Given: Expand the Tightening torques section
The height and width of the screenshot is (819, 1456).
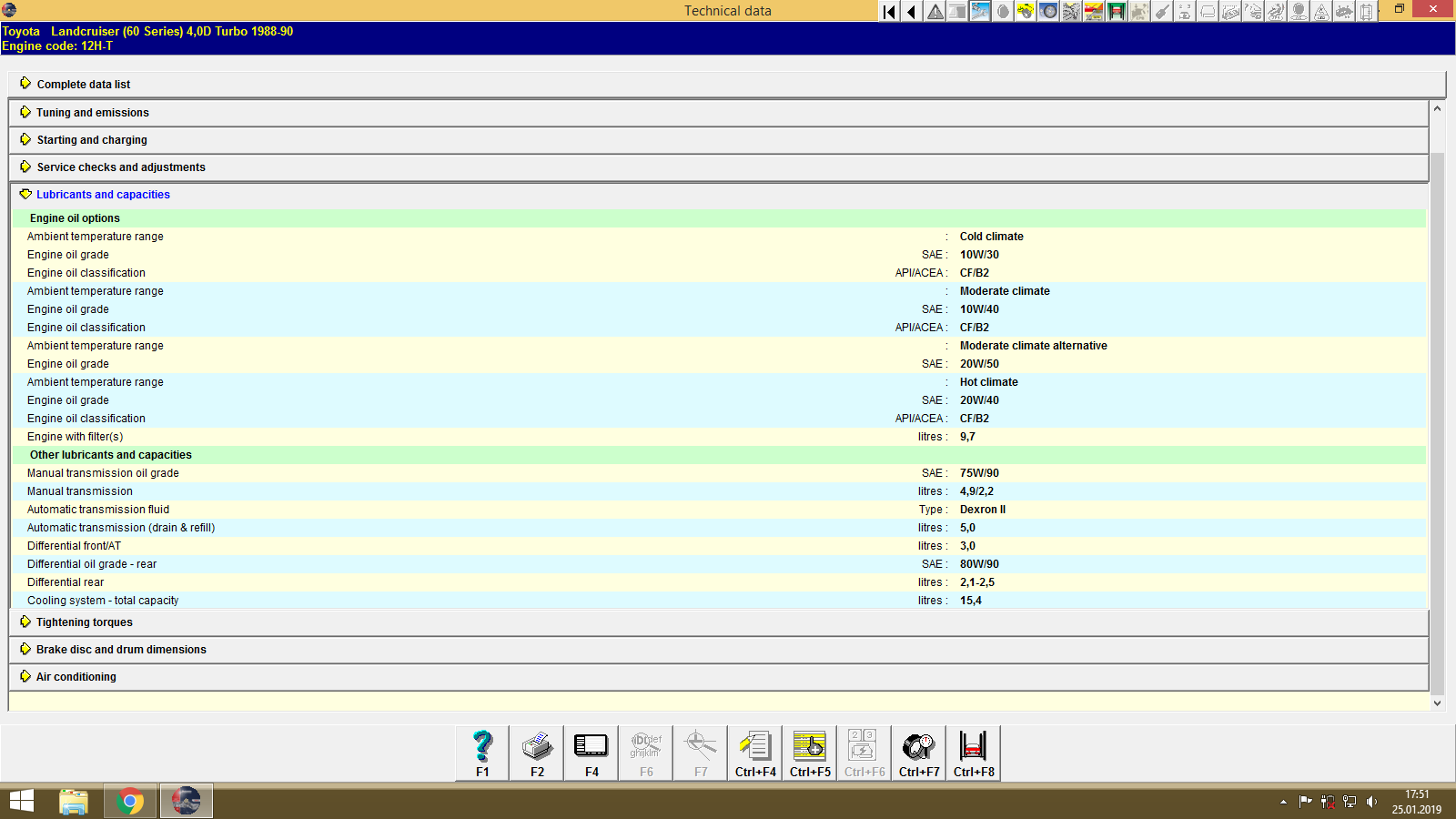Looking at the screenshot, I should [84, 622].
